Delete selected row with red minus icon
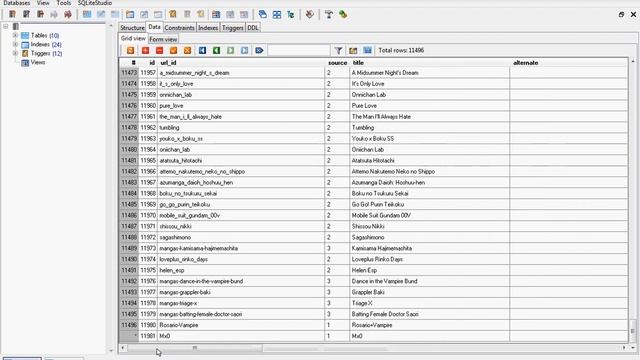The width and height of the screenshot is (640, 360). pyautogui.click(x=159, y=50)
